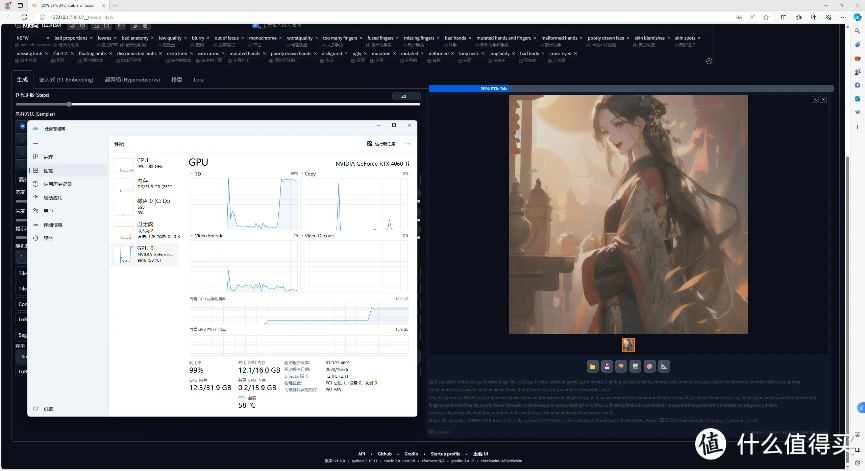Remove the "bad body" tag

[543, 53]
